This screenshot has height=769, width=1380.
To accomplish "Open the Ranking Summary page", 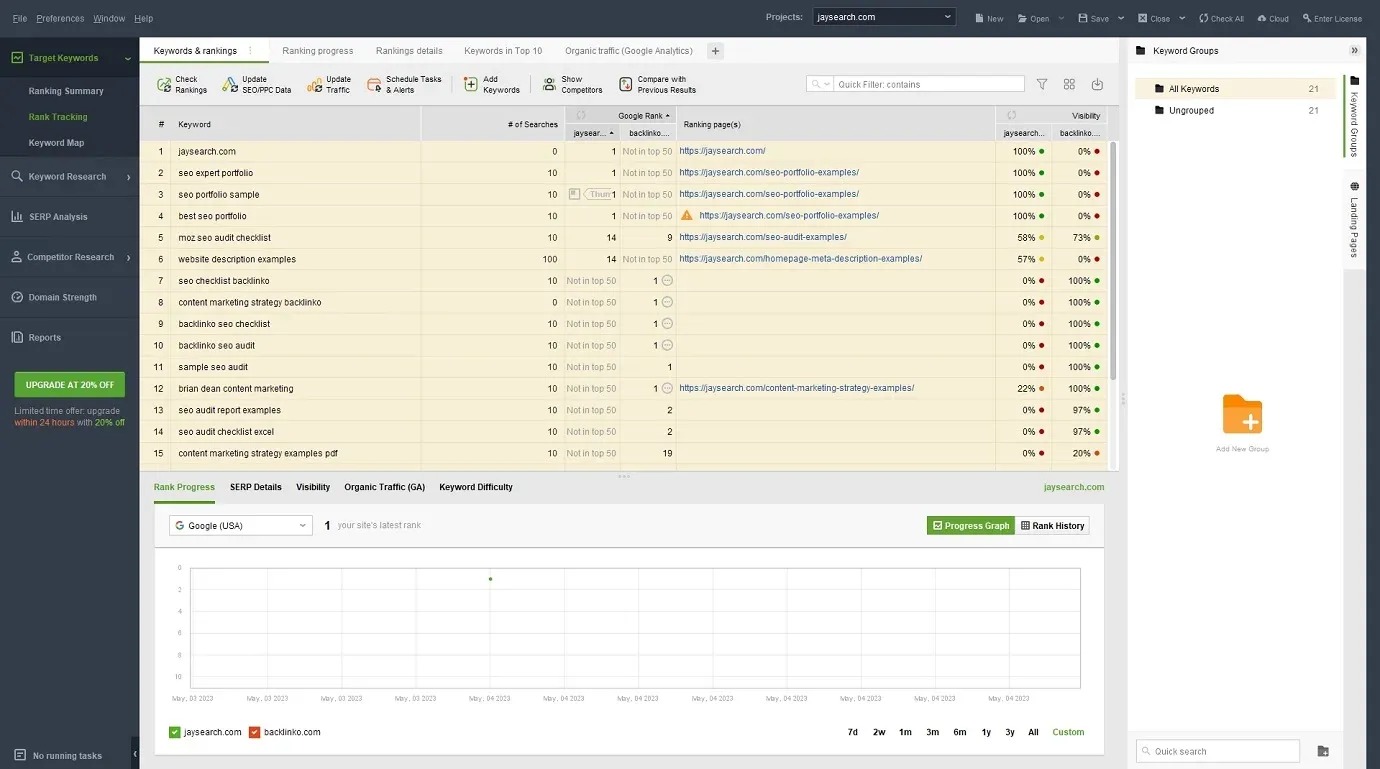I will pos(66,91).
